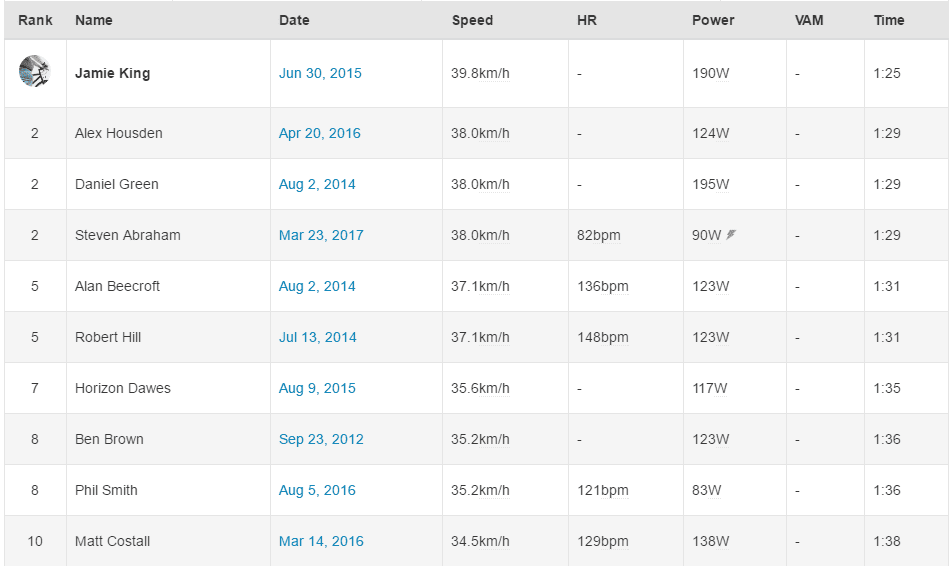Click the Speed column header
Screen dimensions: 952x566
pos(472,21)
